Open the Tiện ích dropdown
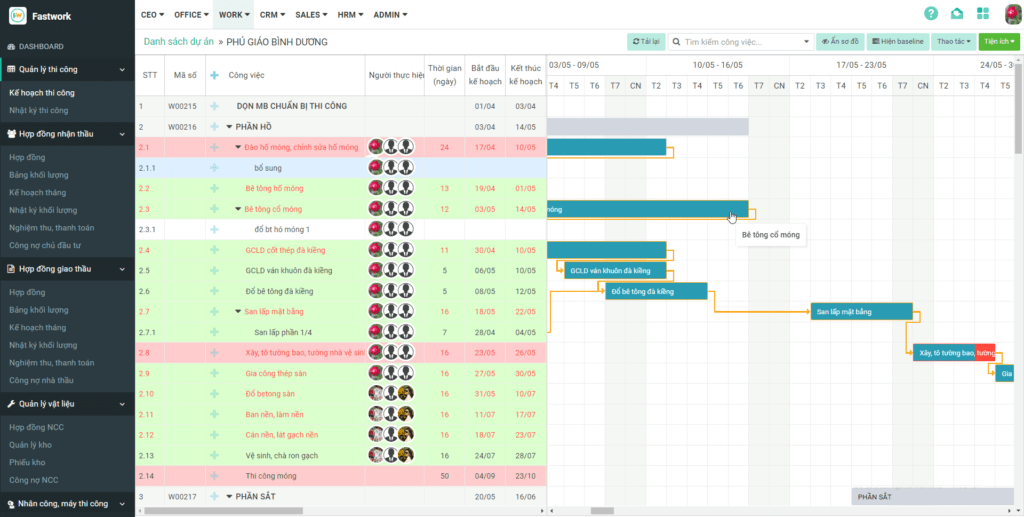 coord(999,42)
